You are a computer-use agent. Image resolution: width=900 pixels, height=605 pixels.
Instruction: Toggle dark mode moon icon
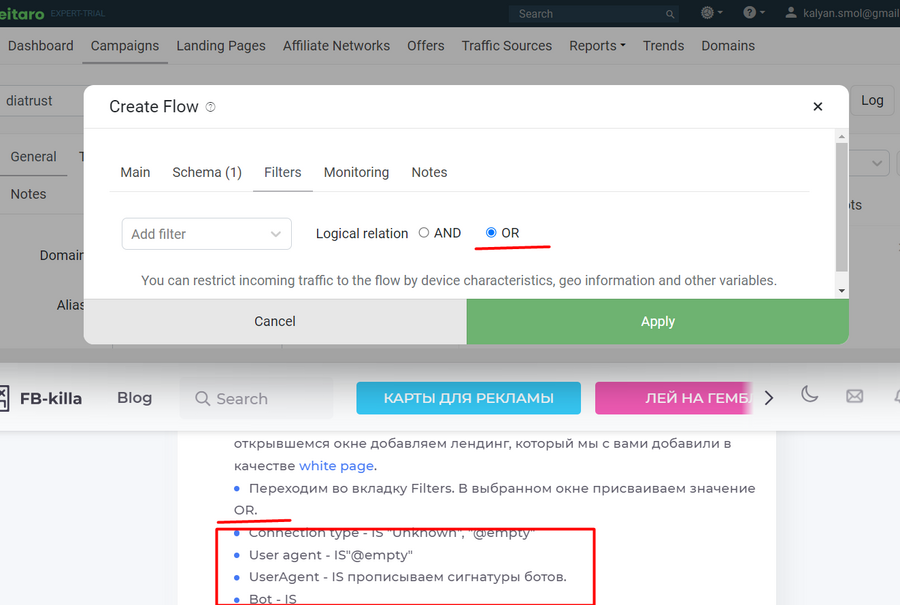810,396
